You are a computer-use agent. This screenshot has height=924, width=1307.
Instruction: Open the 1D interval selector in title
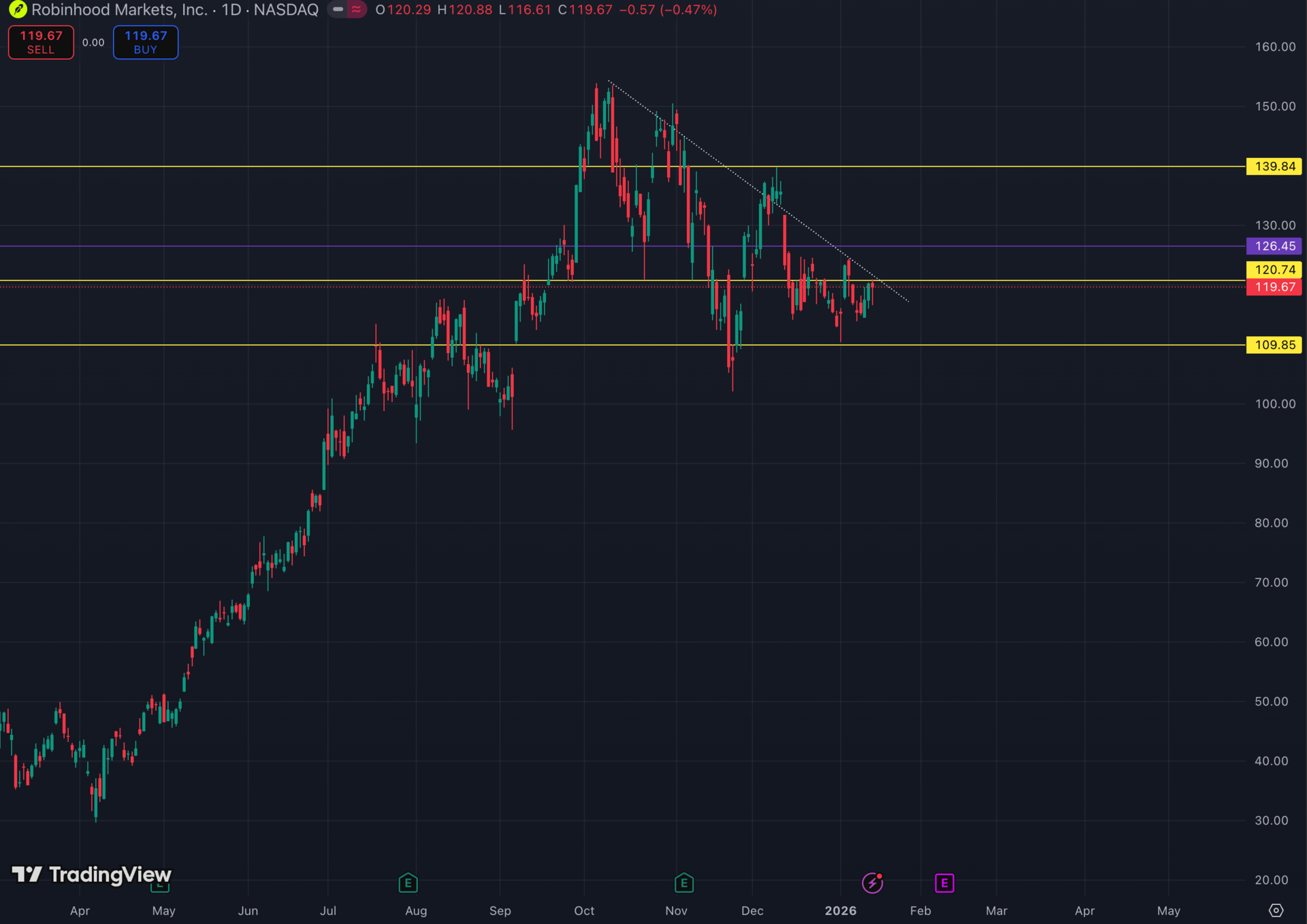(x=231, y=10)
